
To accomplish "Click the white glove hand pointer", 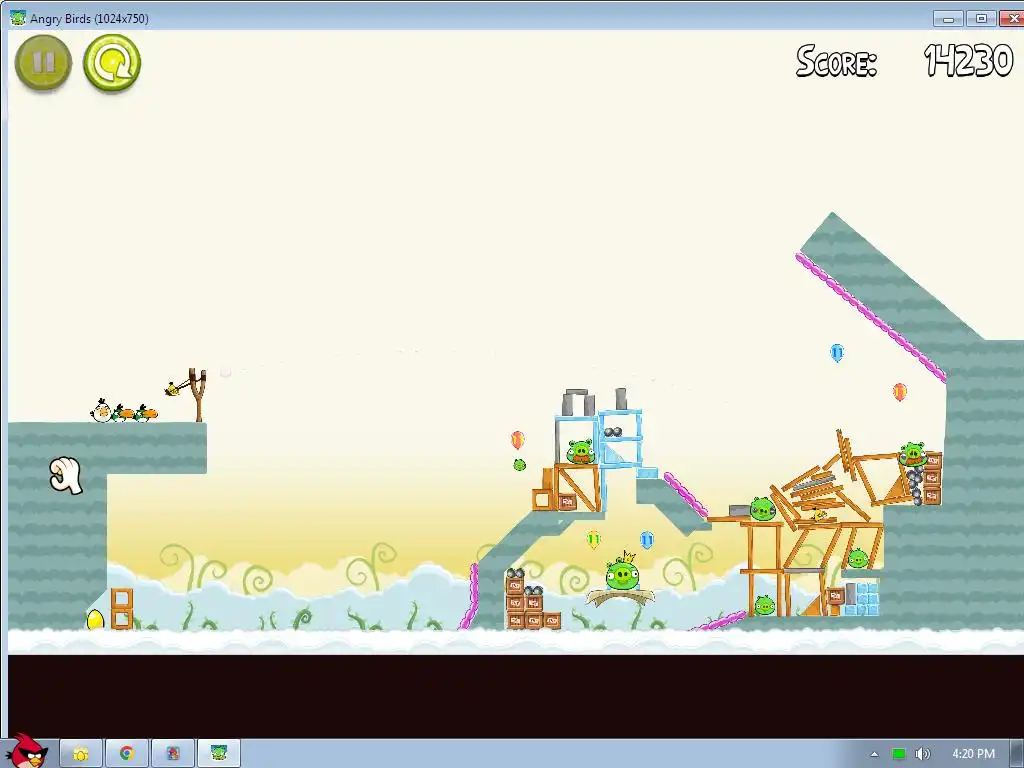I will click(x=66, y=475).
